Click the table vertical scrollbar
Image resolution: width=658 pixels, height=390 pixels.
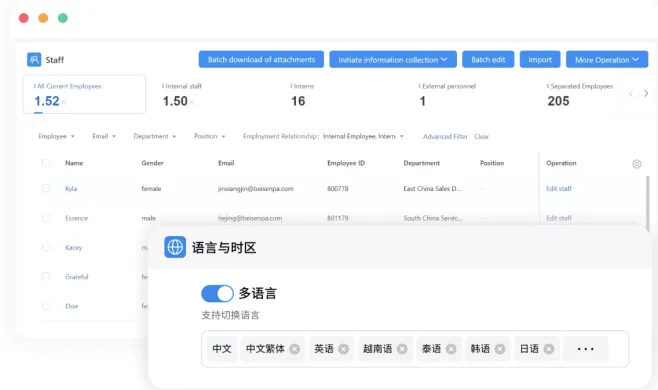coord(648,204)
